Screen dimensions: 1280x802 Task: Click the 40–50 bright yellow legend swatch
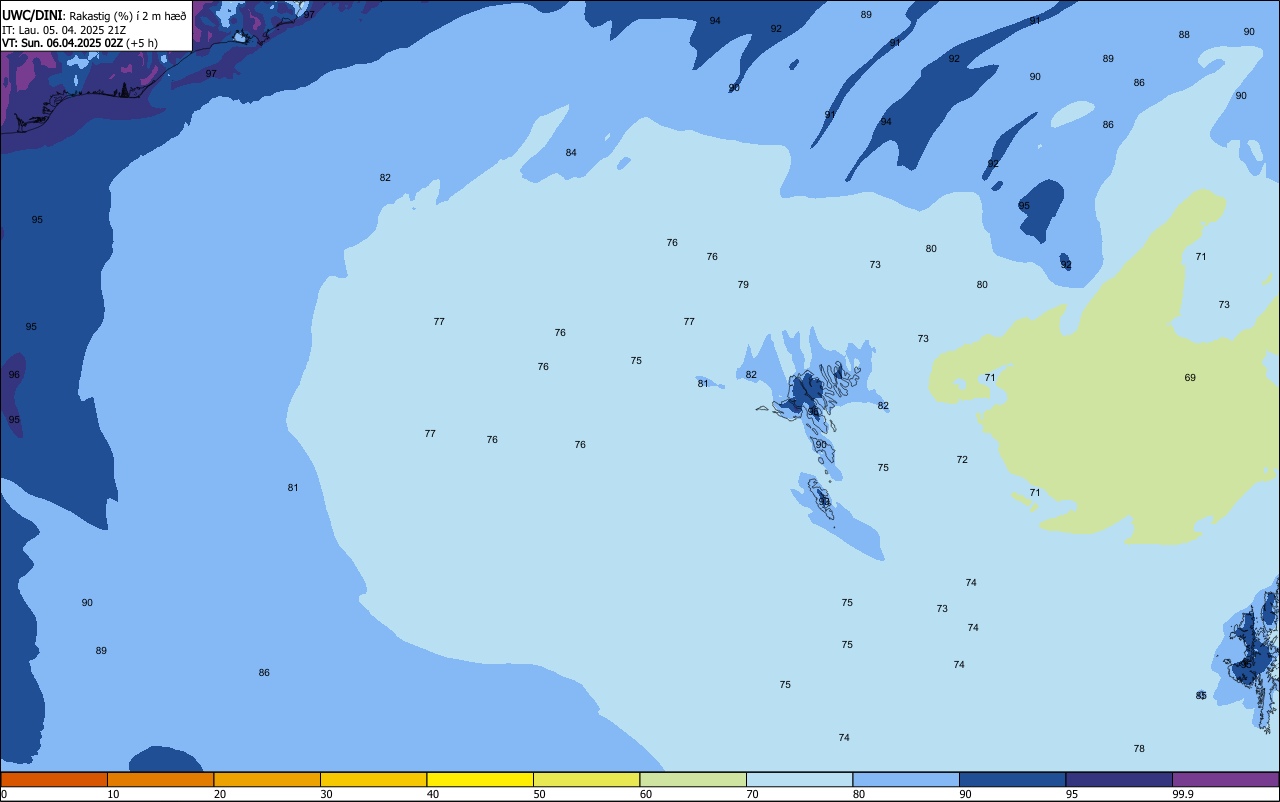tap(480, 779)
